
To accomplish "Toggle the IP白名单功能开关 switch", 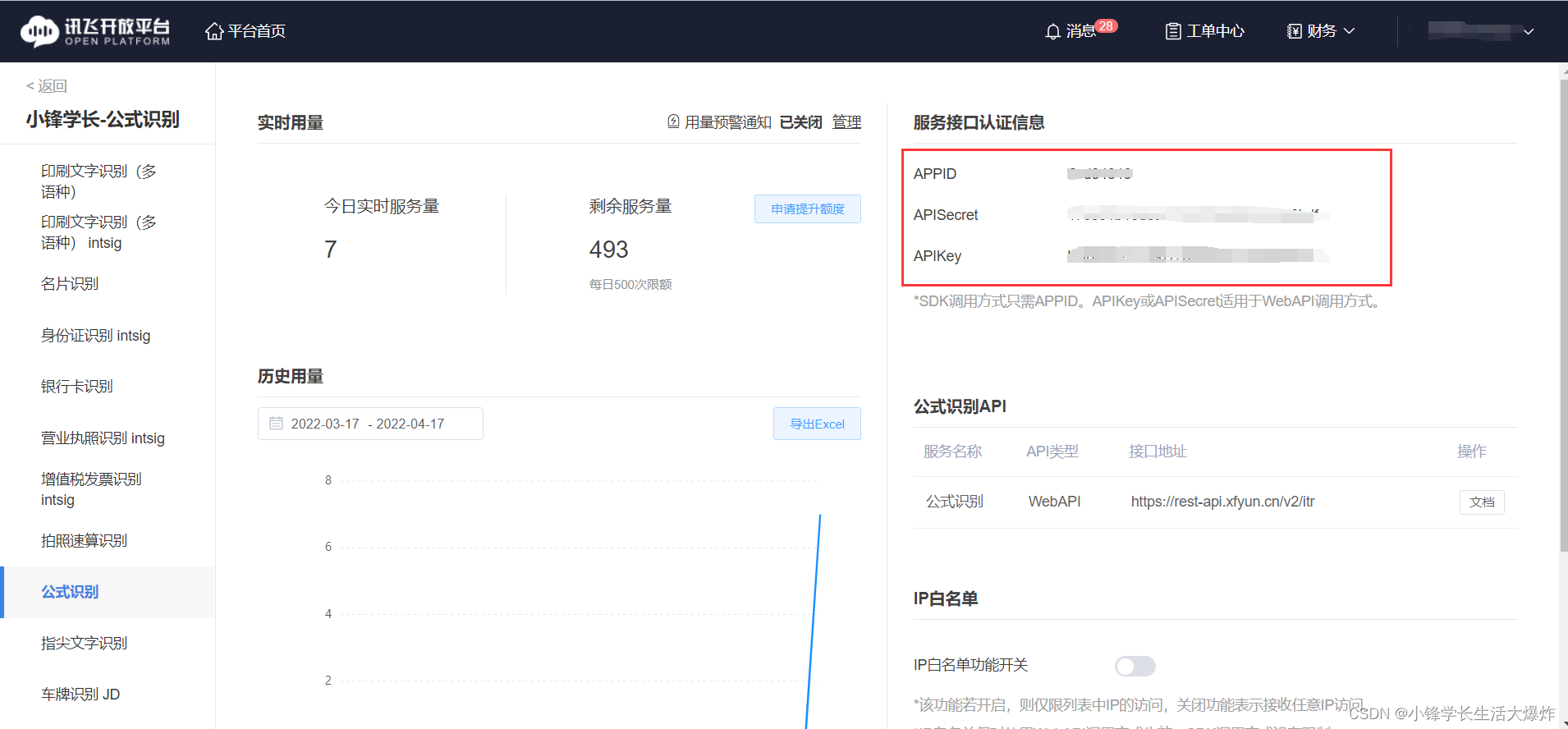I will (x=1135, y=666).
